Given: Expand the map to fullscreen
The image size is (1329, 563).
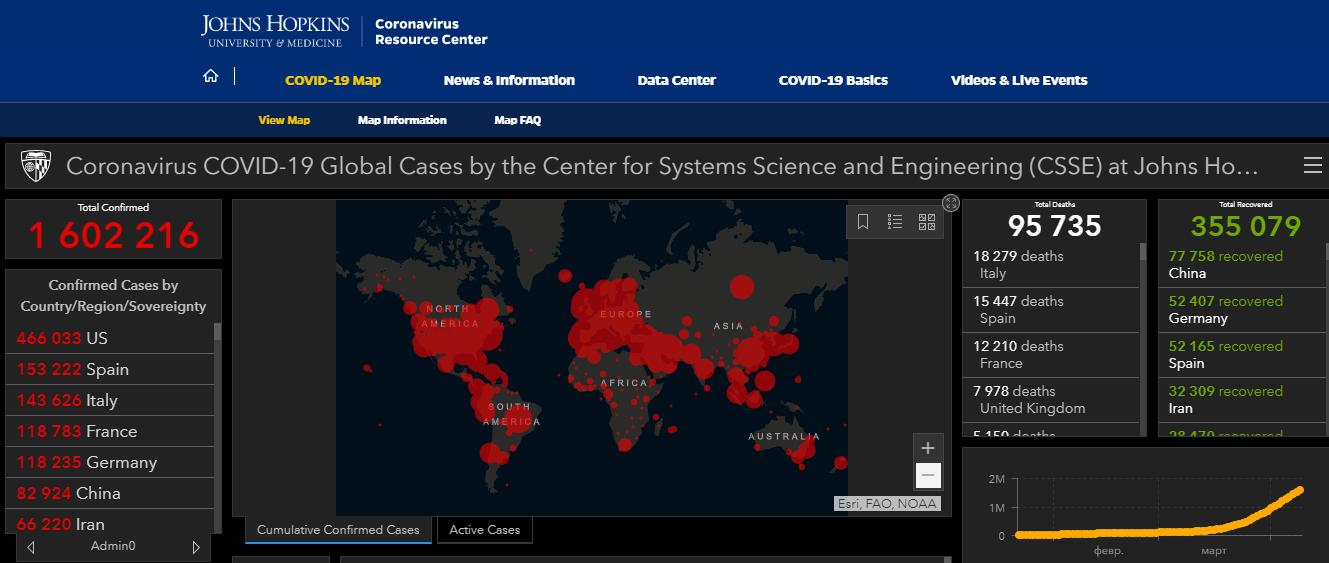Looking at the screenshot, I should 951,203.
